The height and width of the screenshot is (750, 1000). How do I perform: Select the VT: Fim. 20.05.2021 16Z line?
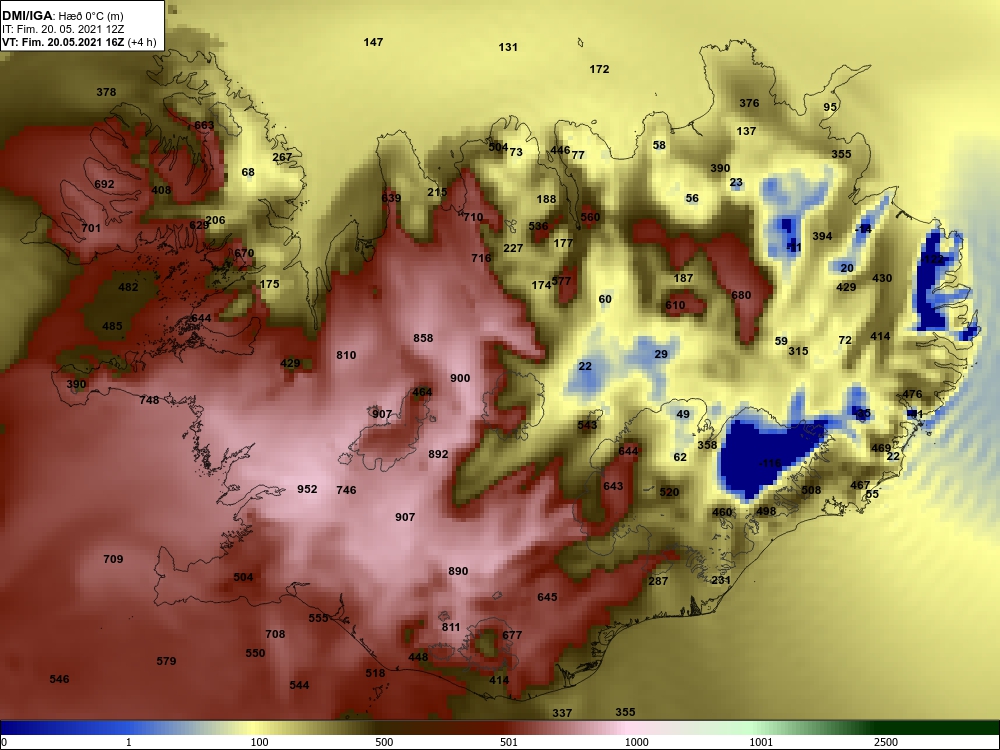coord(79,42)
